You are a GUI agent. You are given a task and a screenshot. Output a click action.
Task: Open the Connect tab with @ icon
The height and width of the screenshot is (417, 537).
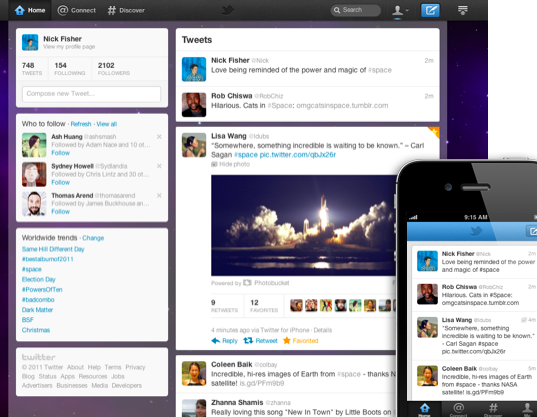tap(77, 10)
